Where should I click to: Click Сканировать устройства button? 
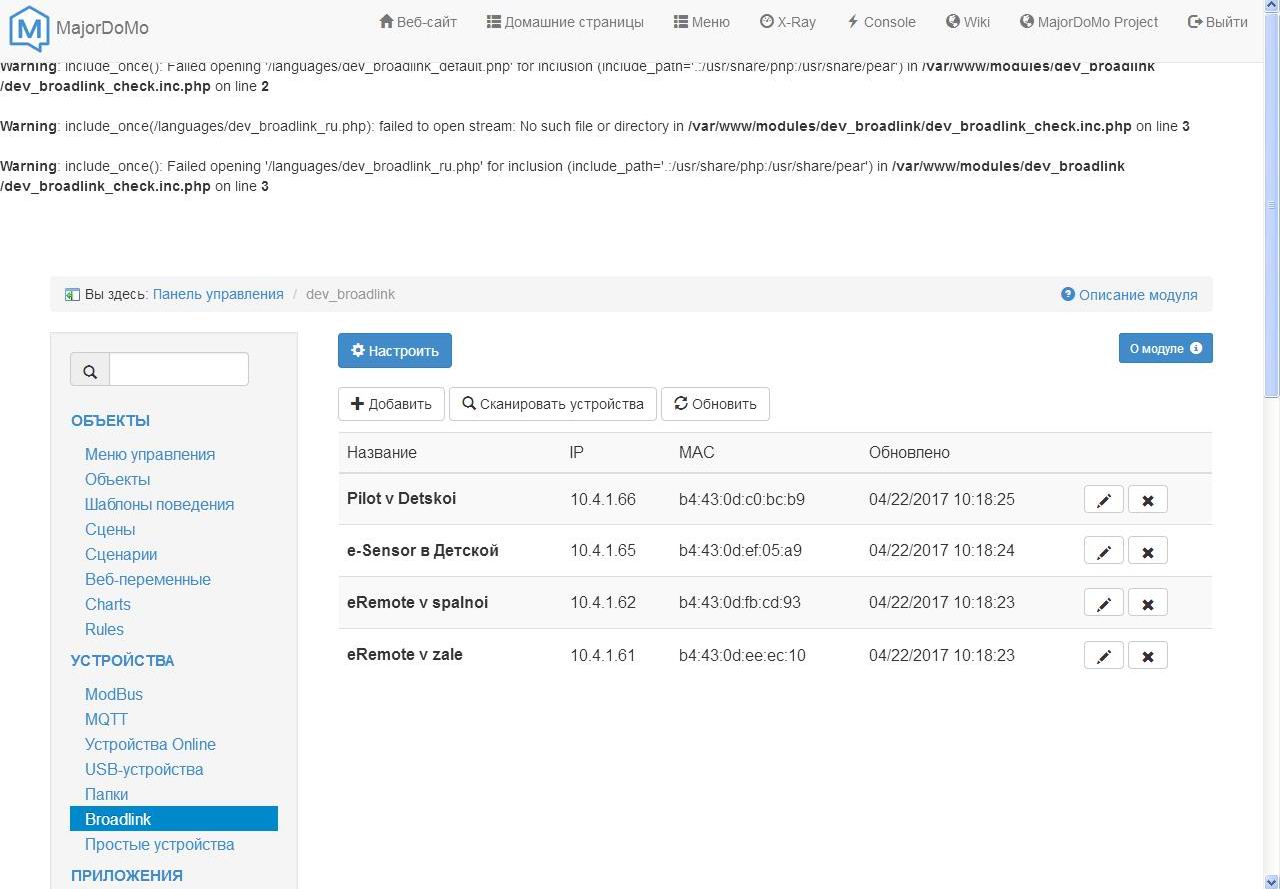pos(553,404)
